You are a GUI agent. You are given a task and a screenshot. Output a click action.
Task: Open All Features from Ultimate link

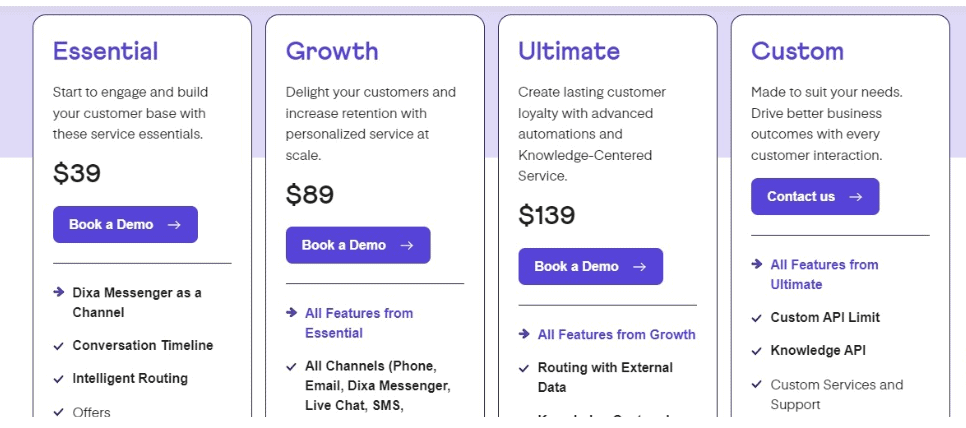point(824,274)
